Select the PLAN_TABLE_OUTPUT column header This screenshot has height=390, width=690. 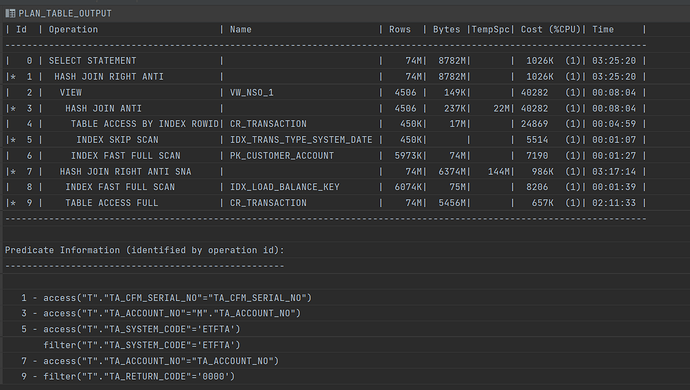point(65,14)
